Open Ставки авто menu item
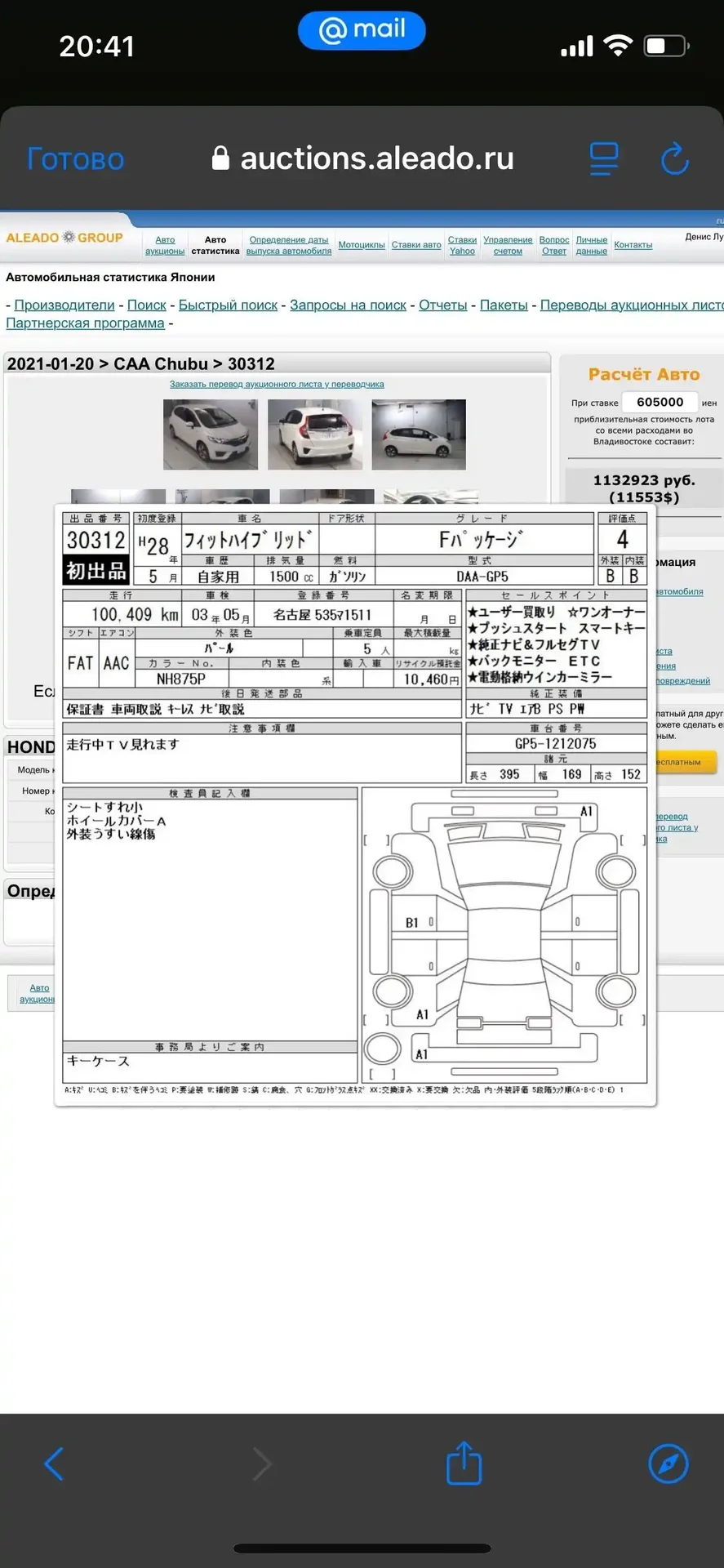724x1568 pixels. tap(416, 245)
